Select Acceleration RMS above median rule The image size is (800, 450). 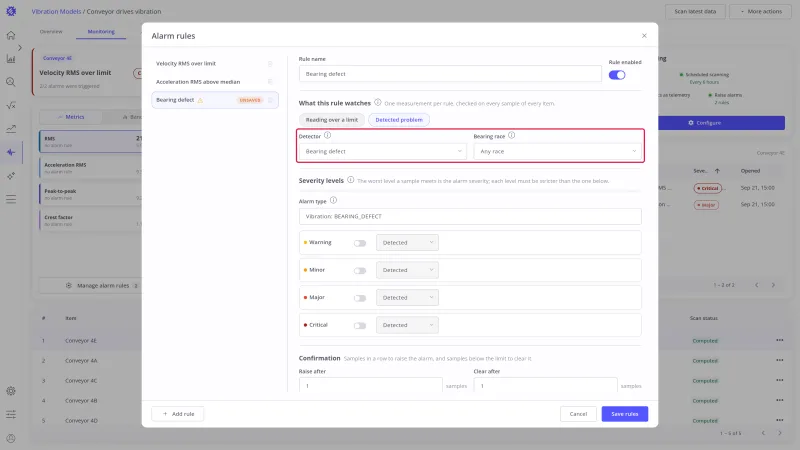click(x=215, y=82)
